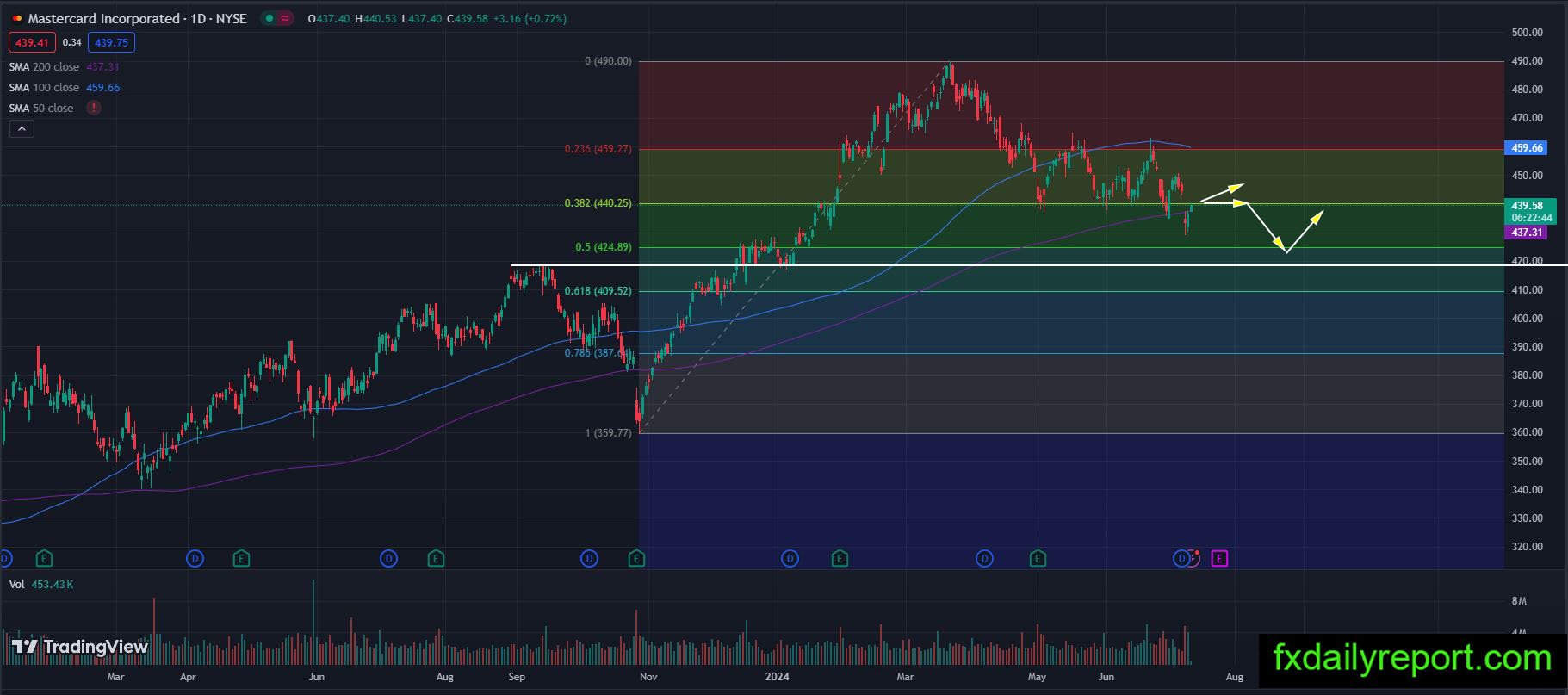Click the blue 459.66 SMA tag on price axis
The image size is (1568, 695).
click(x=1526, y=148)
